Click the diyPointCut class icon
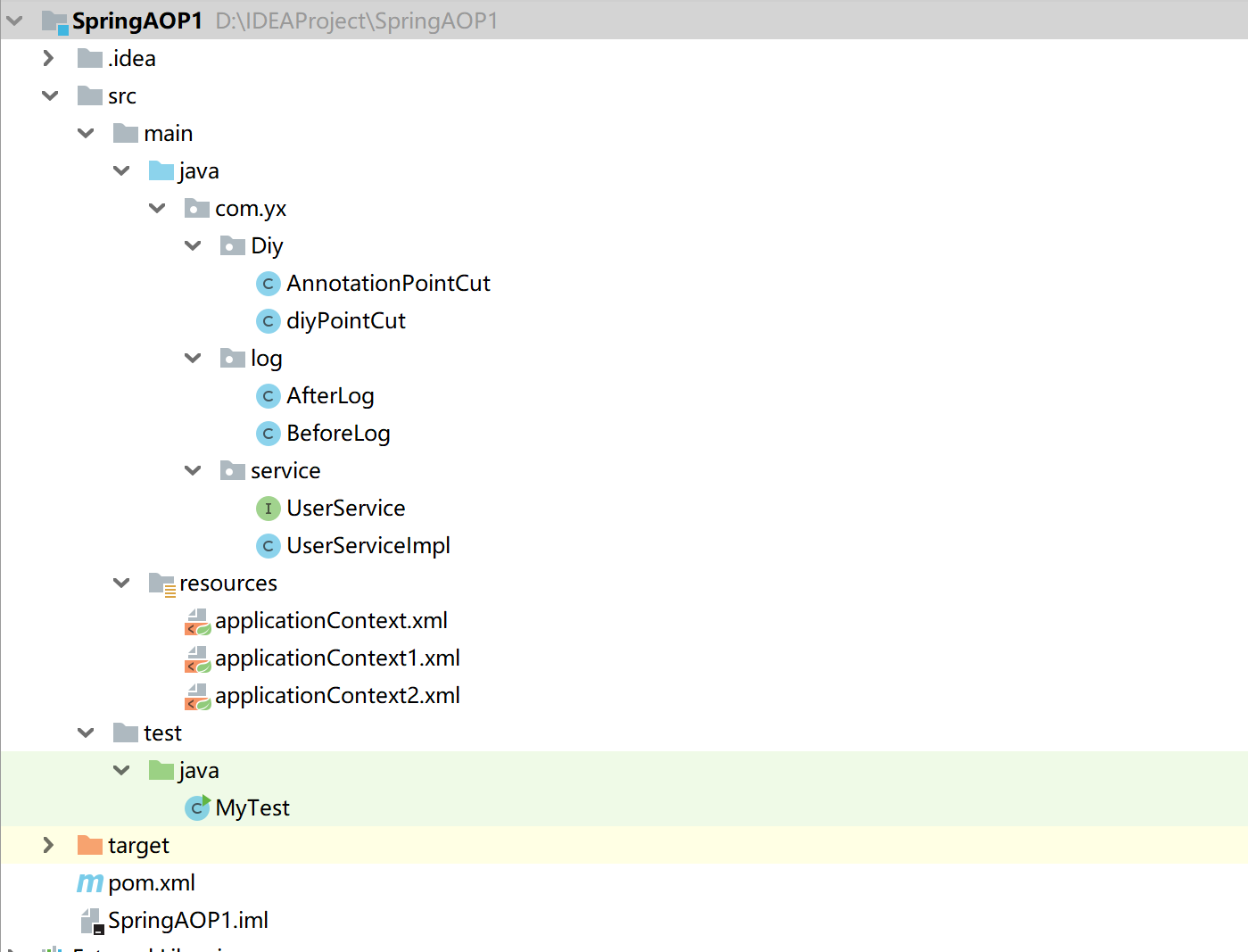This screenshot has width=1248, height=952. [x=269, y=321]
